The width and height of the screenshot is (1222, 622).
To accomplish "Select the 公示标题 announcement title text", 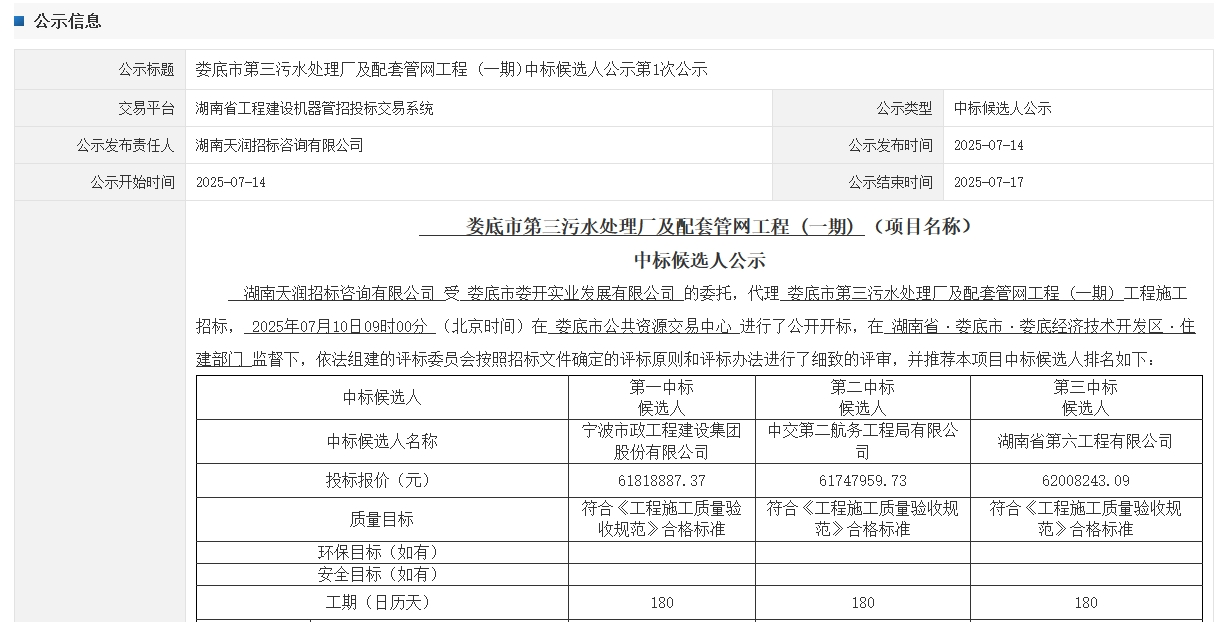I will 451,69.
